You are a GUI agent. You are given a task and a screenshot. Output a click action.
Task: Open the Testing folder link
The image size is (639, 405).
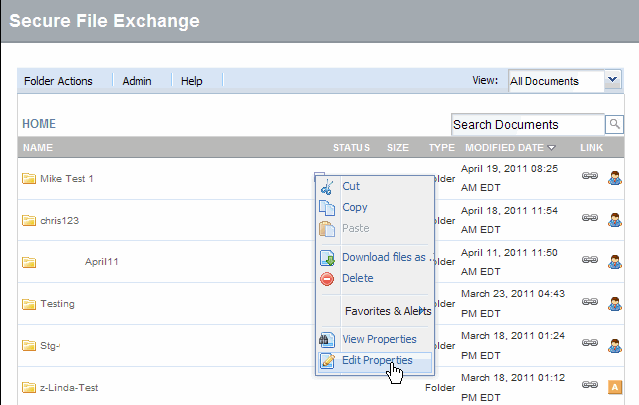57,304
